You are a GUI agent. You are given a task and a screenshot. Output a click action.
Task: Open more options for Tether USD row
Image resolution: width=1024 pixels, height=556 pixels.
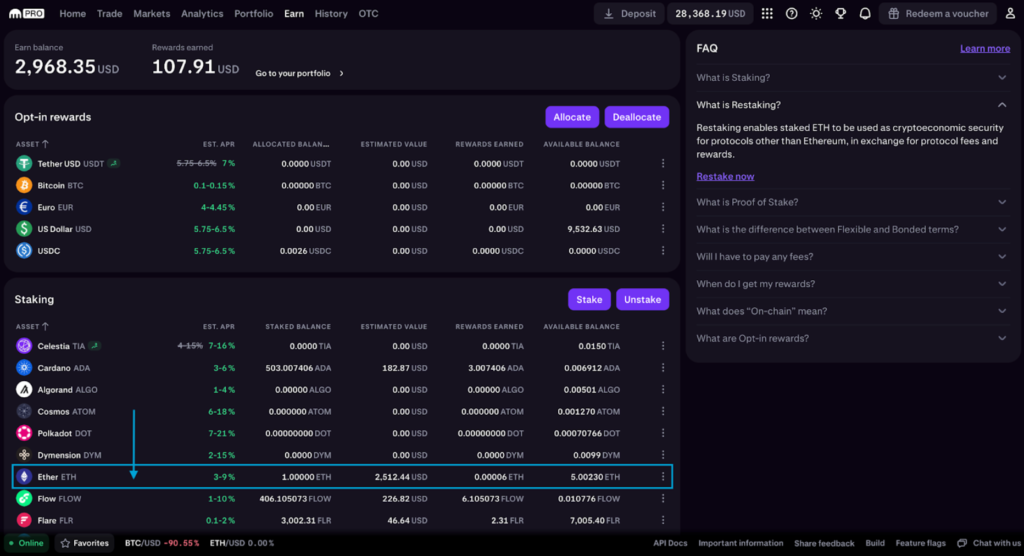pyautogui.click(x=663, y=163)
